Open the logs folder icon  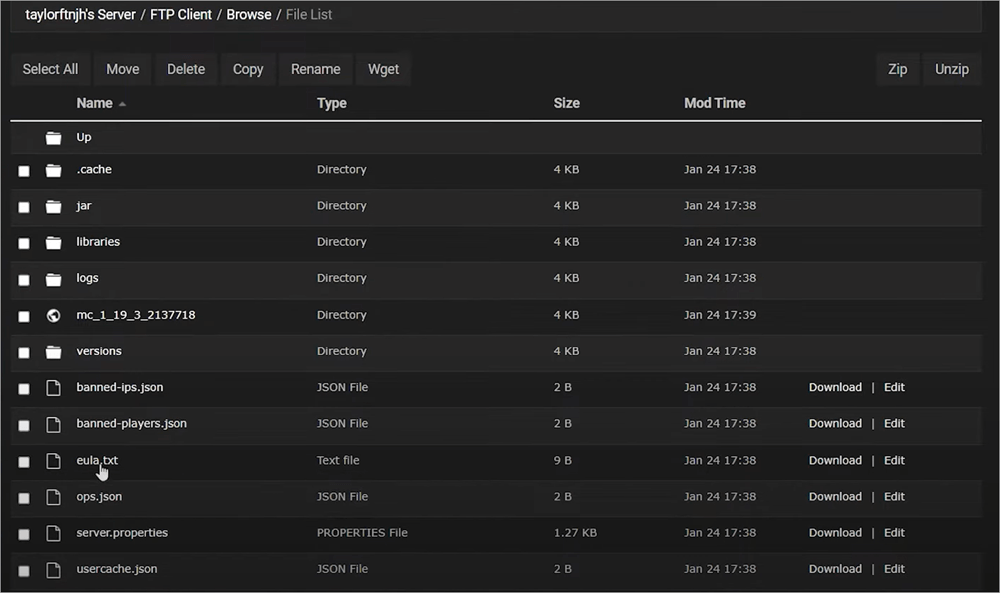(53, 278)
